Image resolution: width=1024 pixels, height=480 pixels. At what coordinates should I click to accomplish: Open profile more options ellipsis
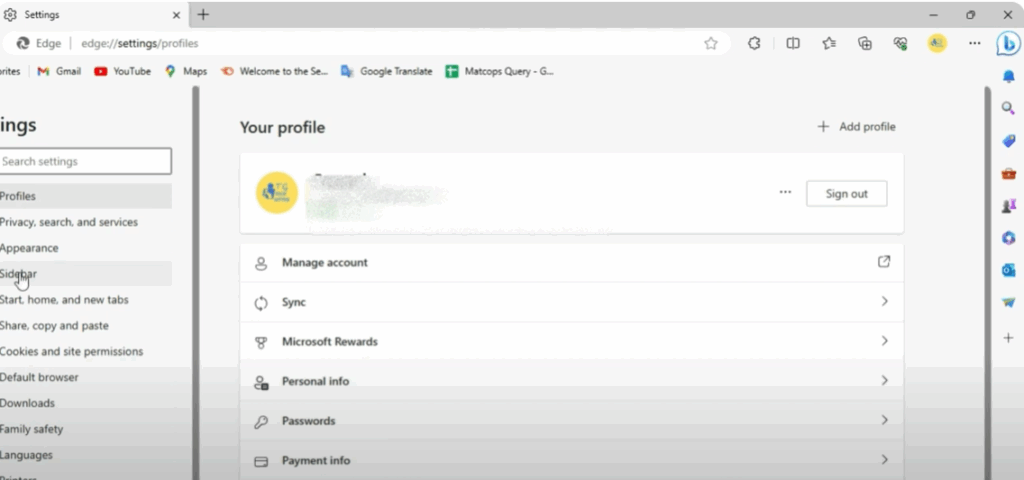(x=785, y=193)
